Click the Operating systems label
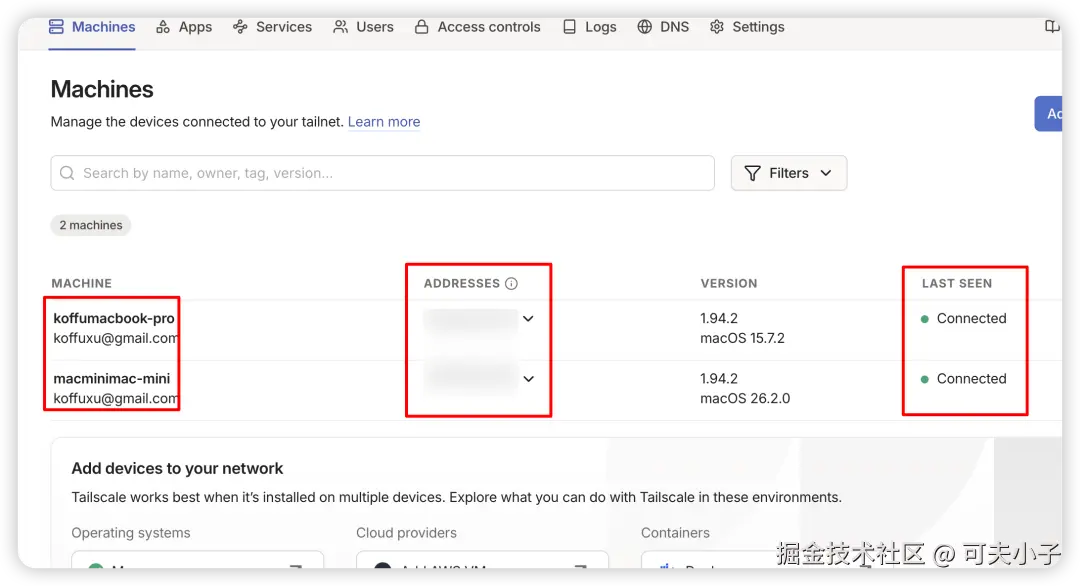 [131, 533]
